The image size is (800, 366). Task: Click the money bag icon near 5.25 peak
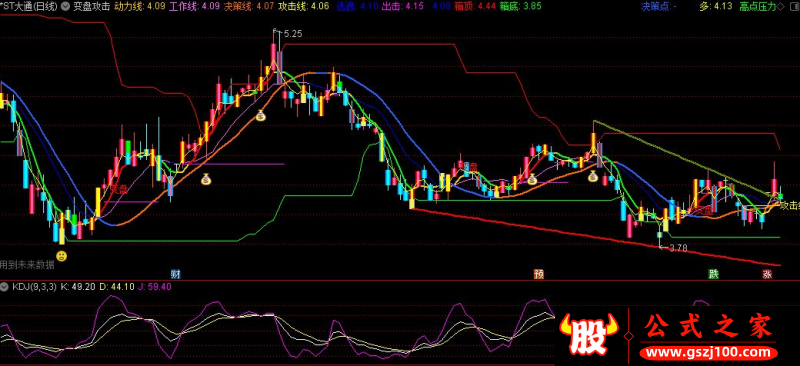(x=260, y=116)
